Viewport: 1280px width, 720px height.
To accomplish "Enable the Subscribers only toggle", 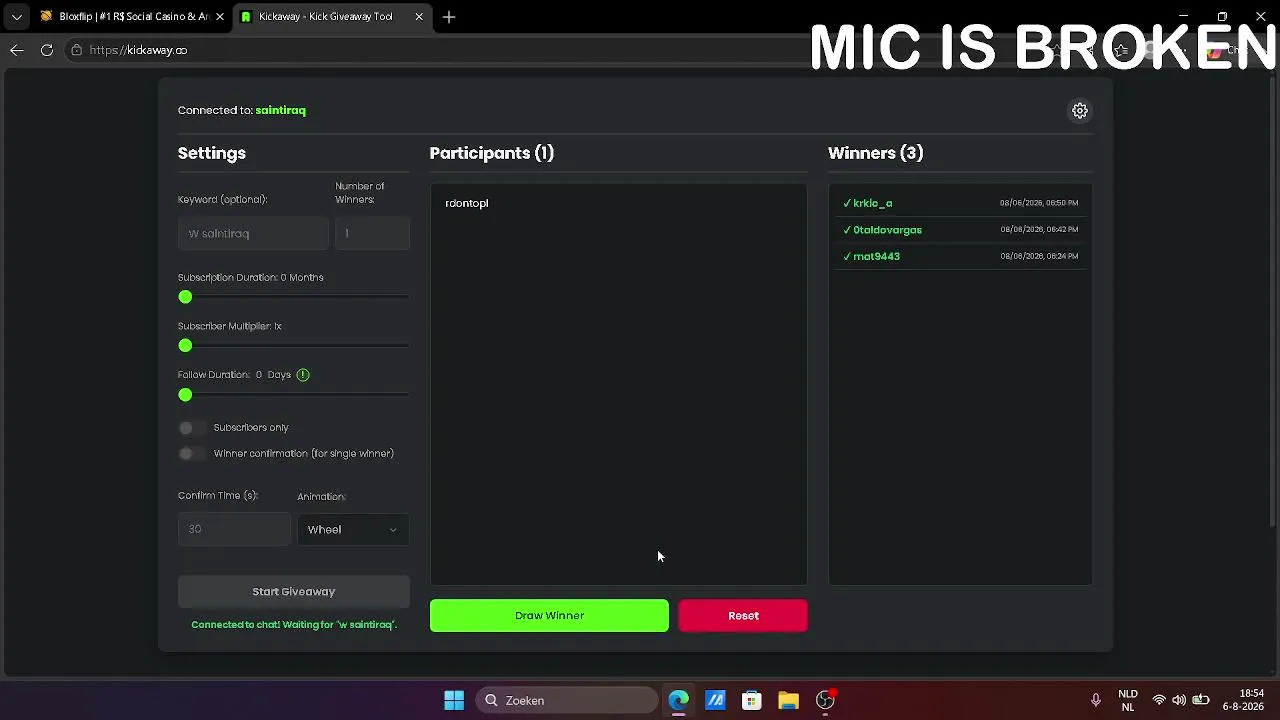I will coord(190,428).
